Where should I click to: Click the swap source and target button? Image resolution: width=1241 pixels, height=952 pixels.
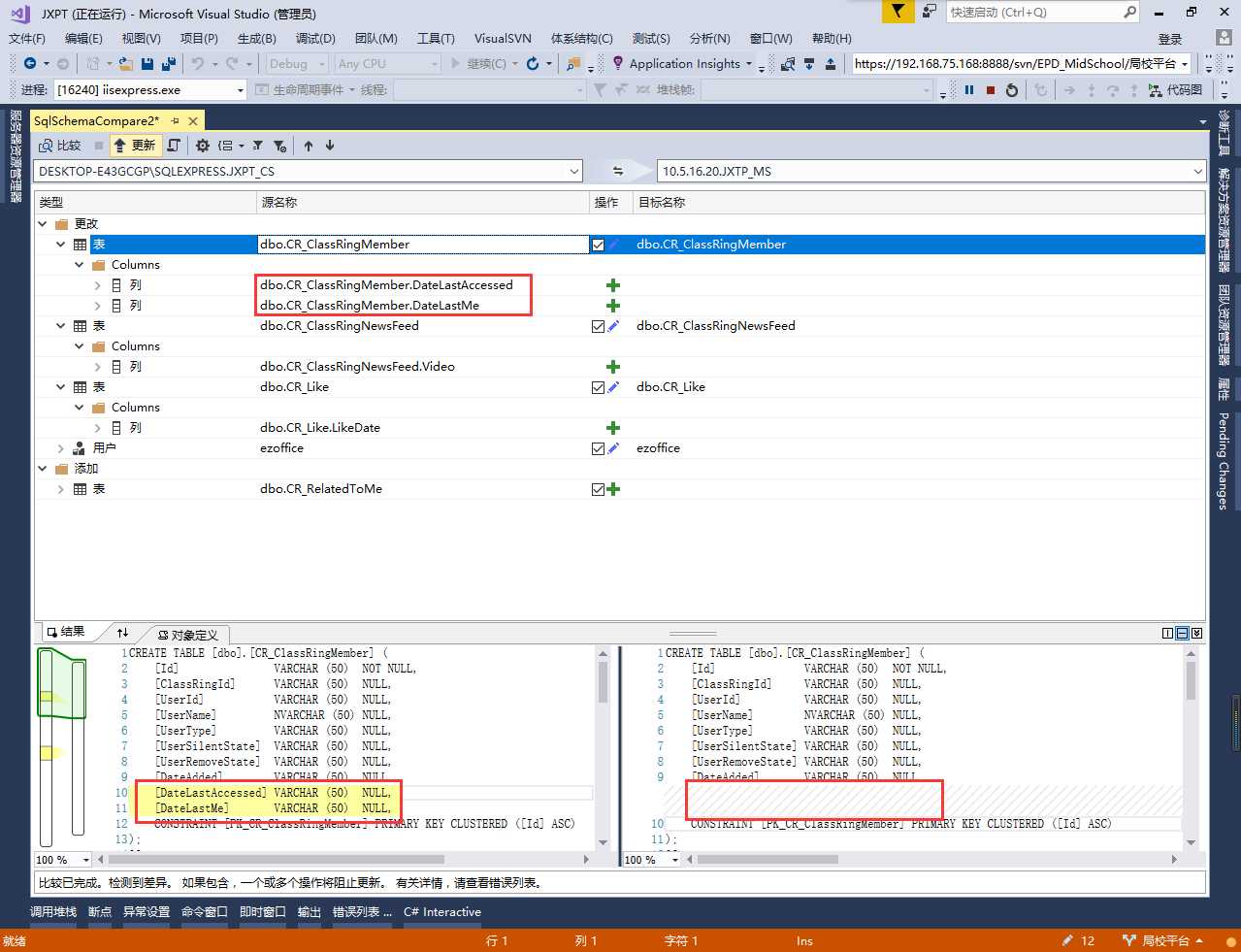tap(618, 171)
